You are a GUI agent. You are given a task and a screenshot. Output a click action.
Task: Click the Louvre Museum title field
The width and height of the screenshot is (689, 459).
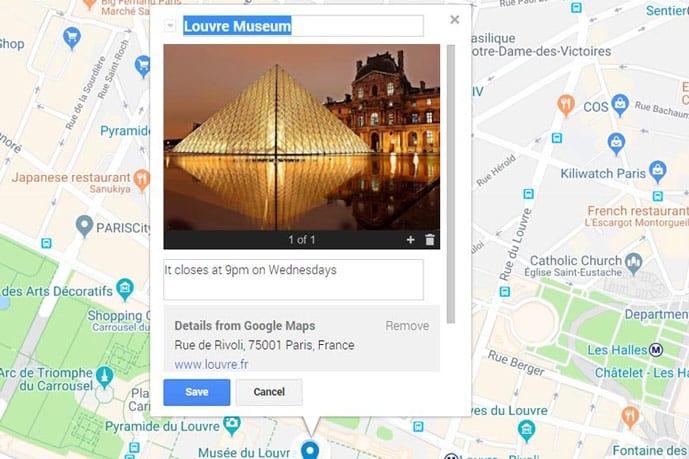point(303,26)
